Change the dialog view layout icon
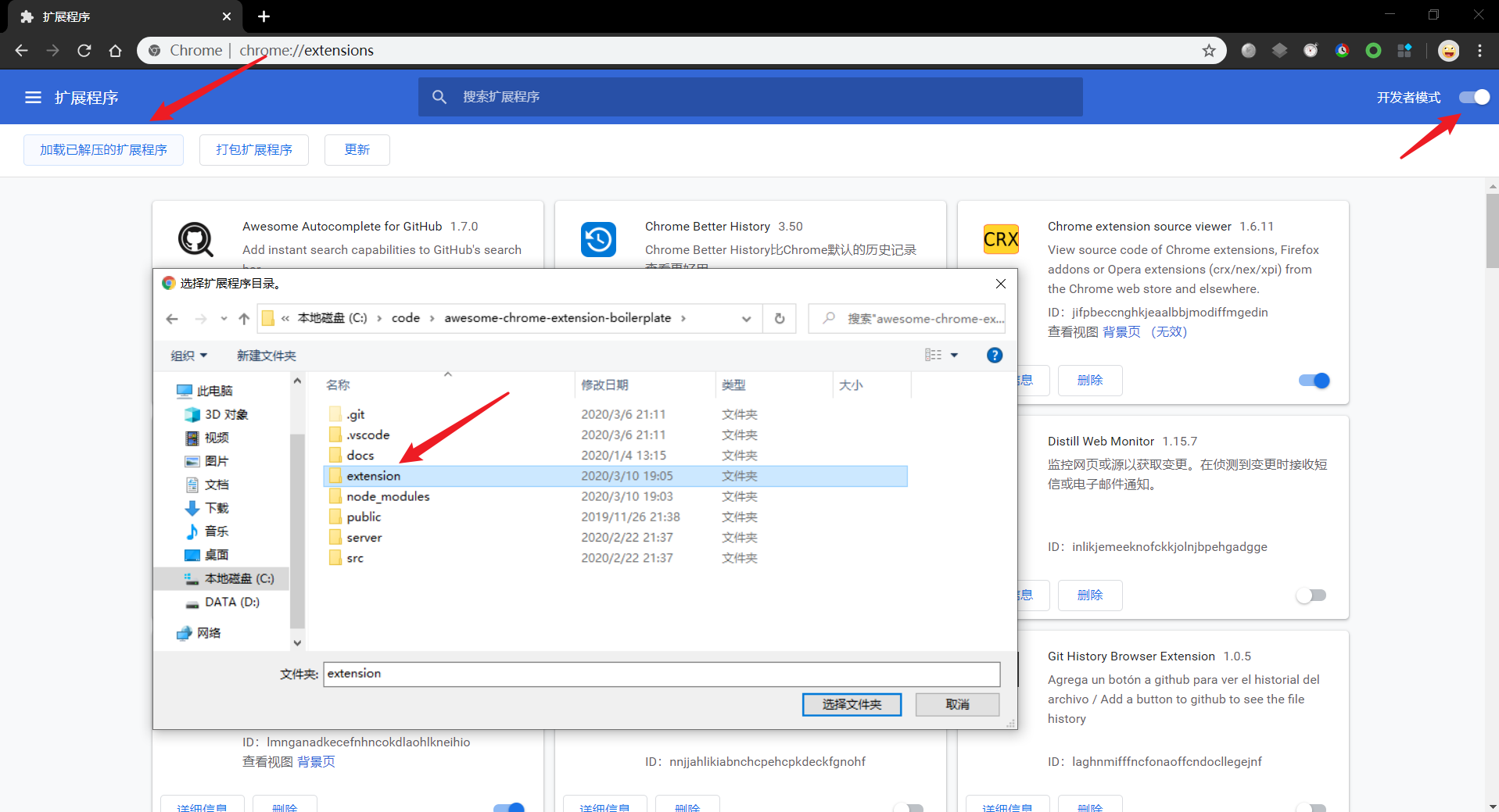 point(934,355)
